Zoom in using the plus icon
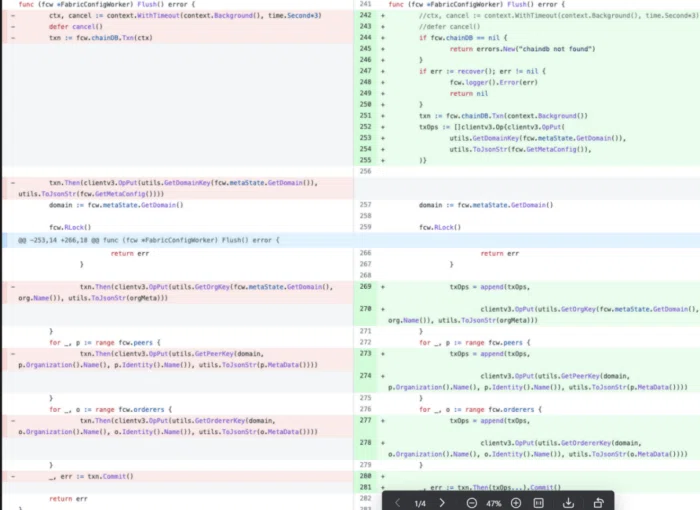The width and height of the screenshot is (700, 510). [516, 503]
